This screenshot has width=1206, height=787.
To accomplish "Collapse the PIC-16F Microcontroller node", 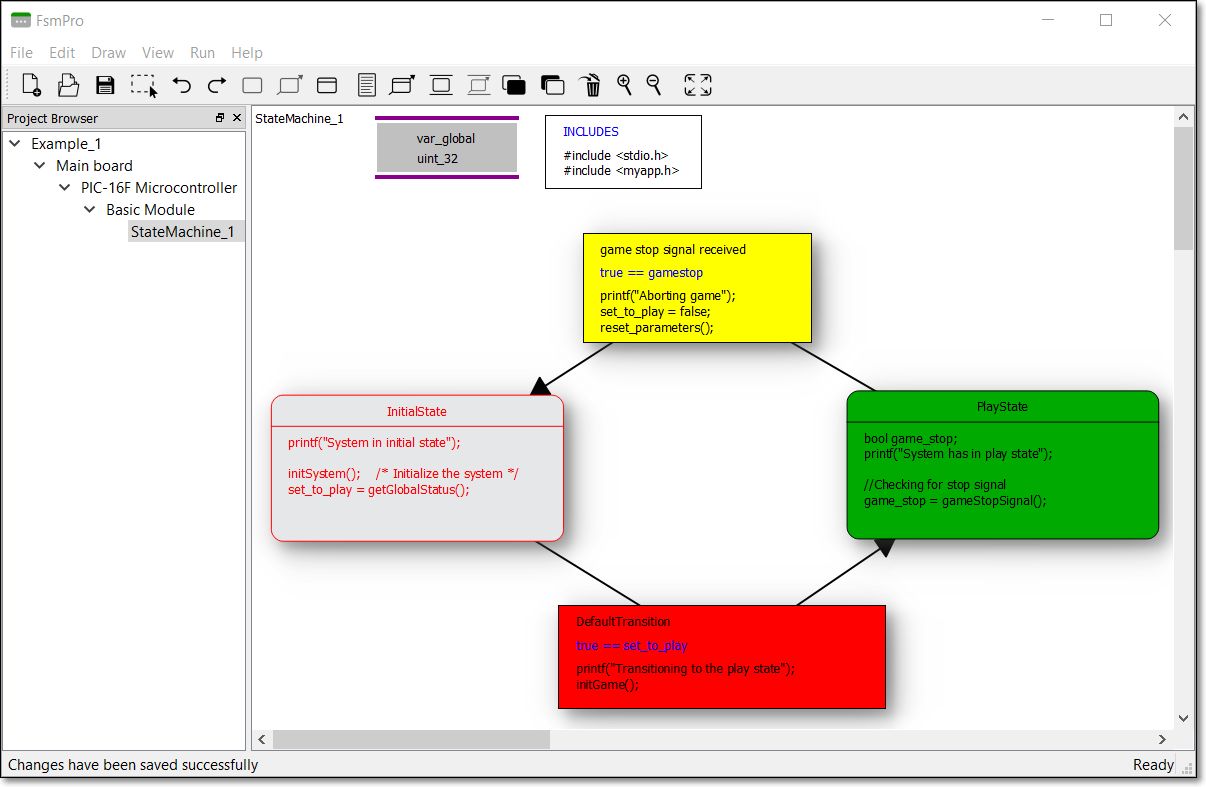I will [x=64, y=187].
